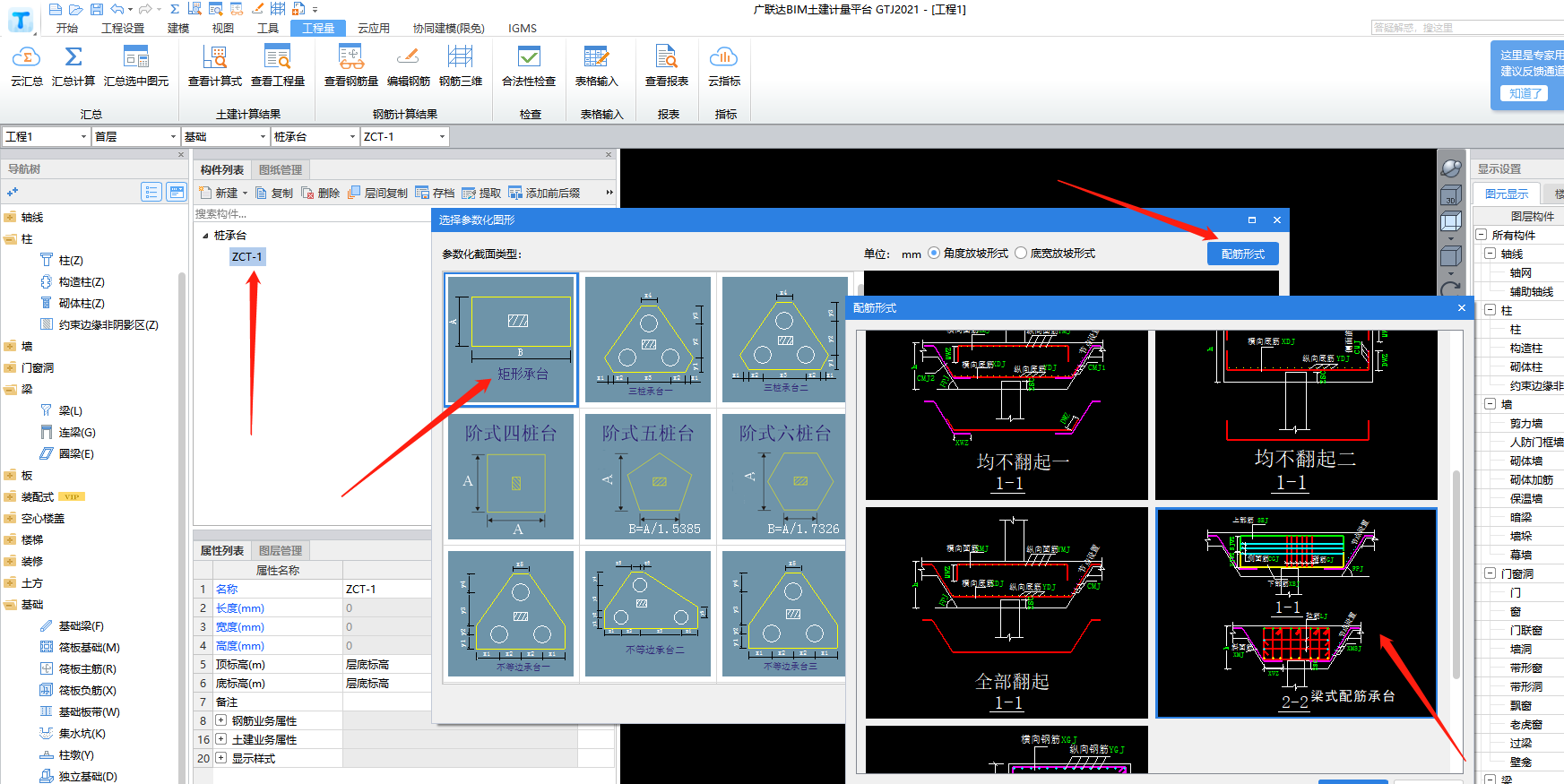Select the 矩形承台 parametric shape thumbnail
The width and height of the screenshot is (1564, 784).
click(511, 339)
